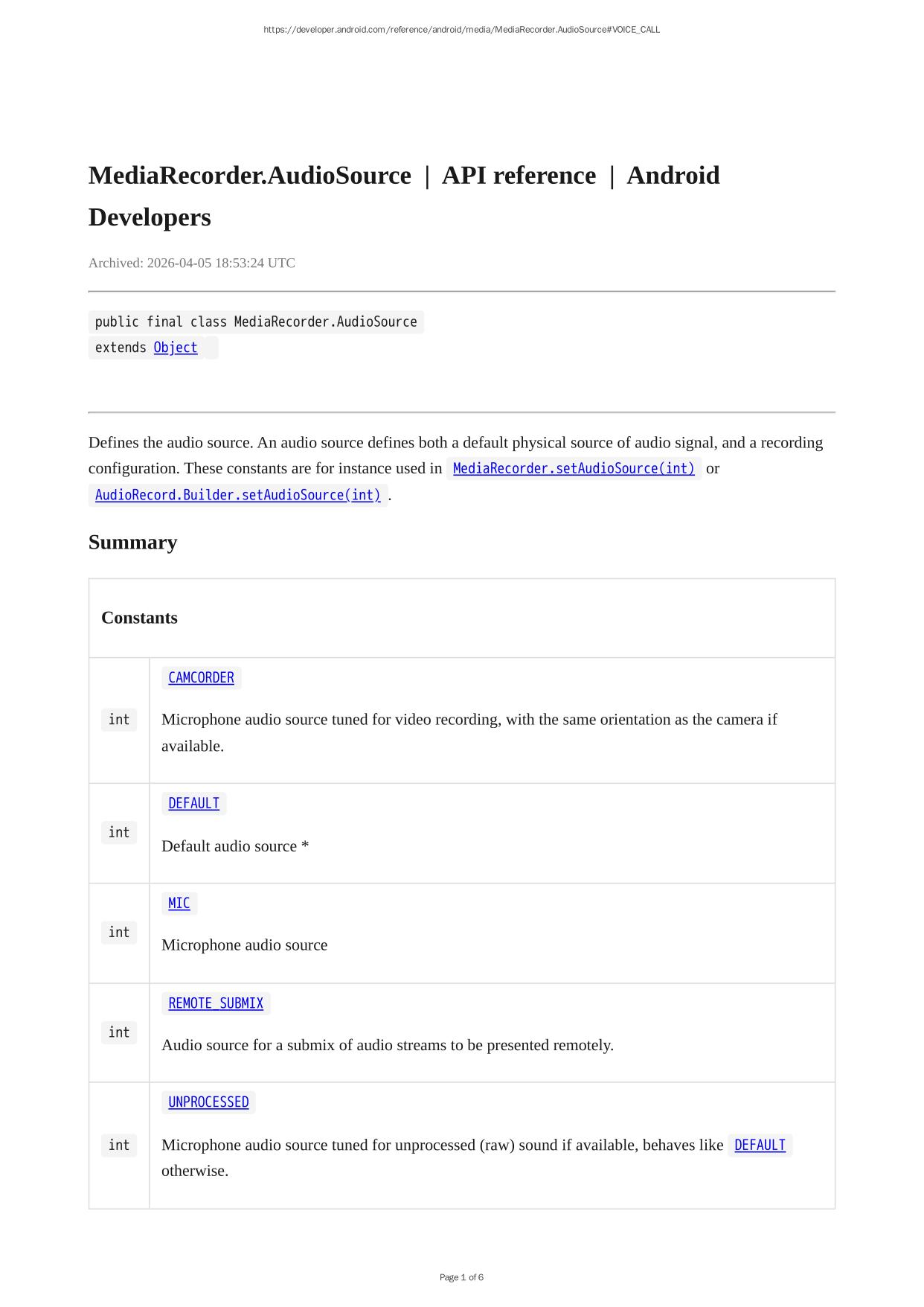Screen dimensions: 924x1307
Task: Click the public final class declaration code
Action: pos(255,322)
